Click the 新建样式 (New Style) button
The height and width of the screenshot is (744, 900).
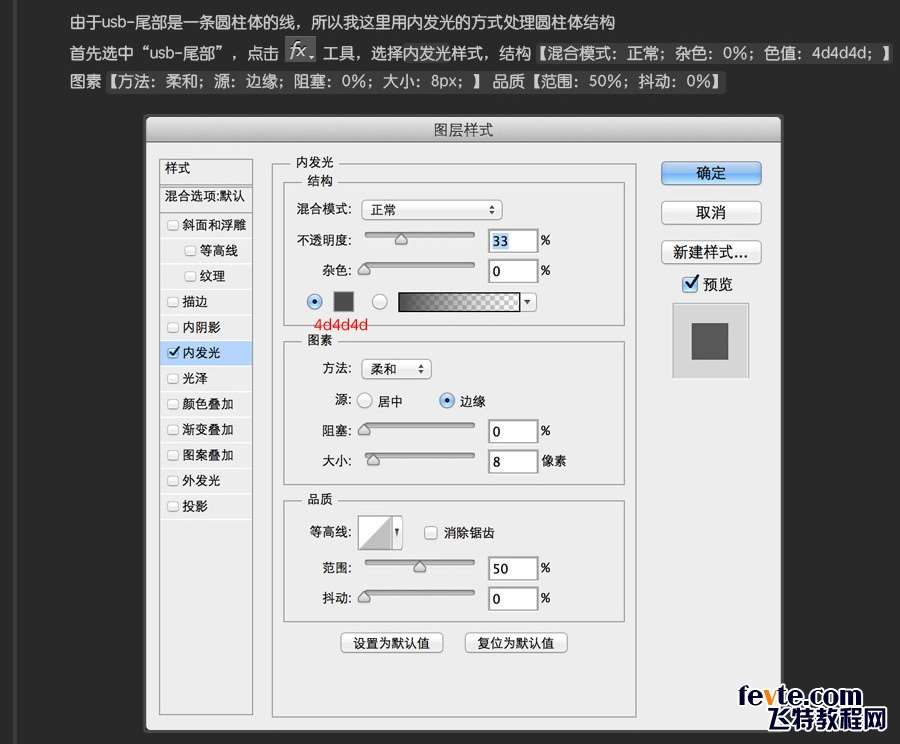pyautogui.click(x=711, y=252)
